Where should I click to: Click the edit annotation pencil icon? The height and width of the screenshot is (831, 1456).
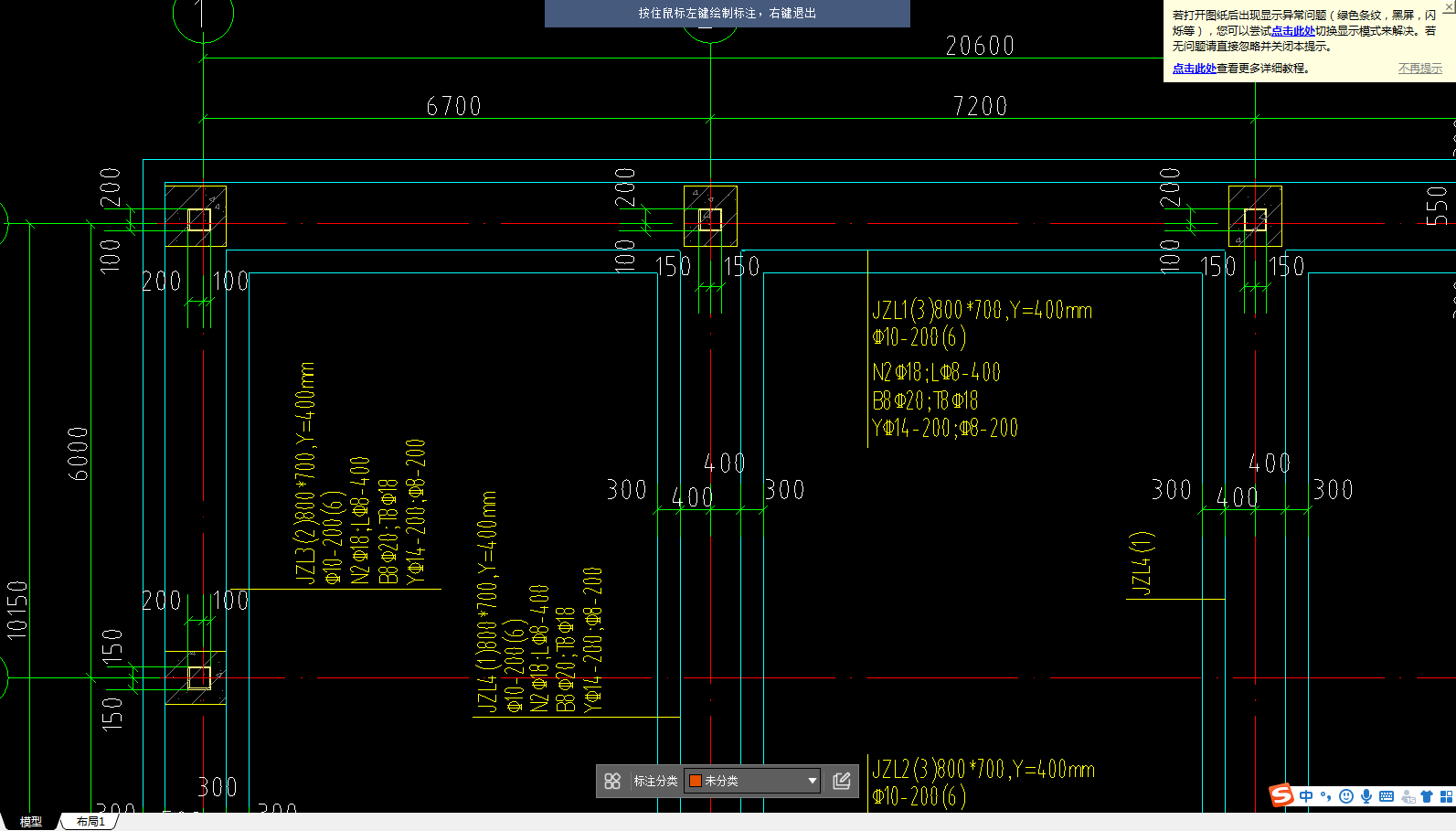click(842, 781)
